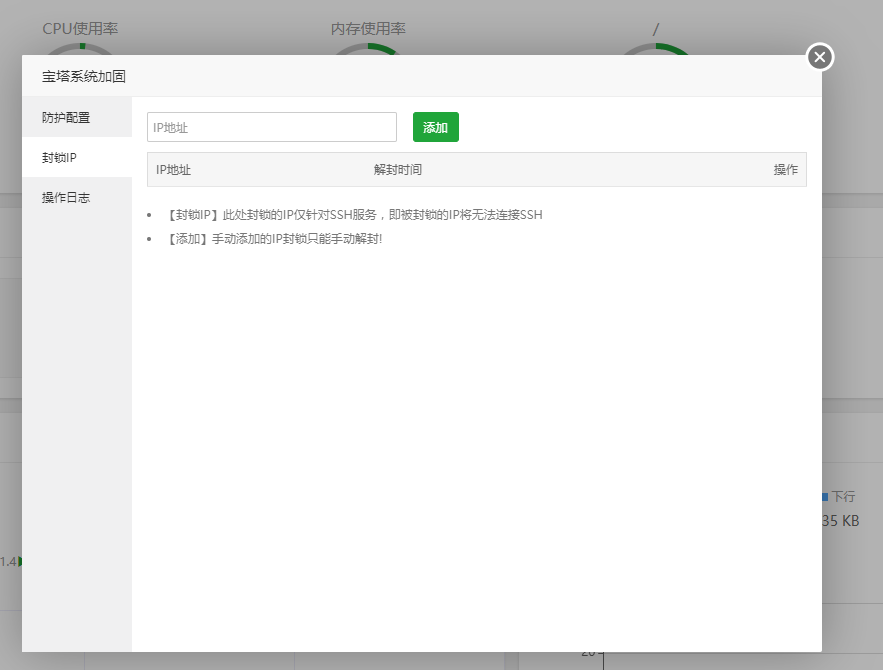
Task: Click the IP地址 column header
Action: click(x=173, y=169)
